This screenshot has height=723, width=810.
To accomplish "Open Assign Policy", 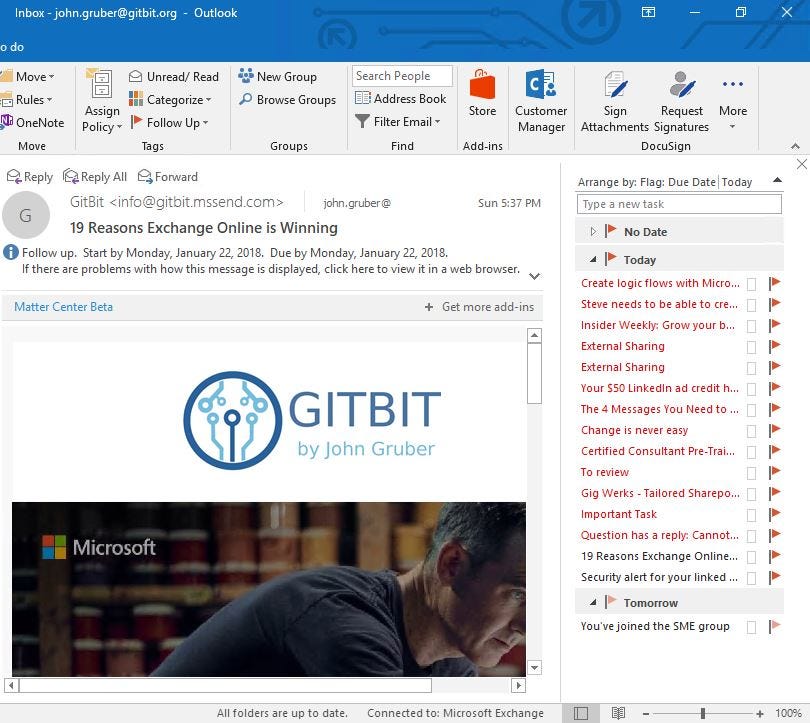I will click(x=101, y=101).
